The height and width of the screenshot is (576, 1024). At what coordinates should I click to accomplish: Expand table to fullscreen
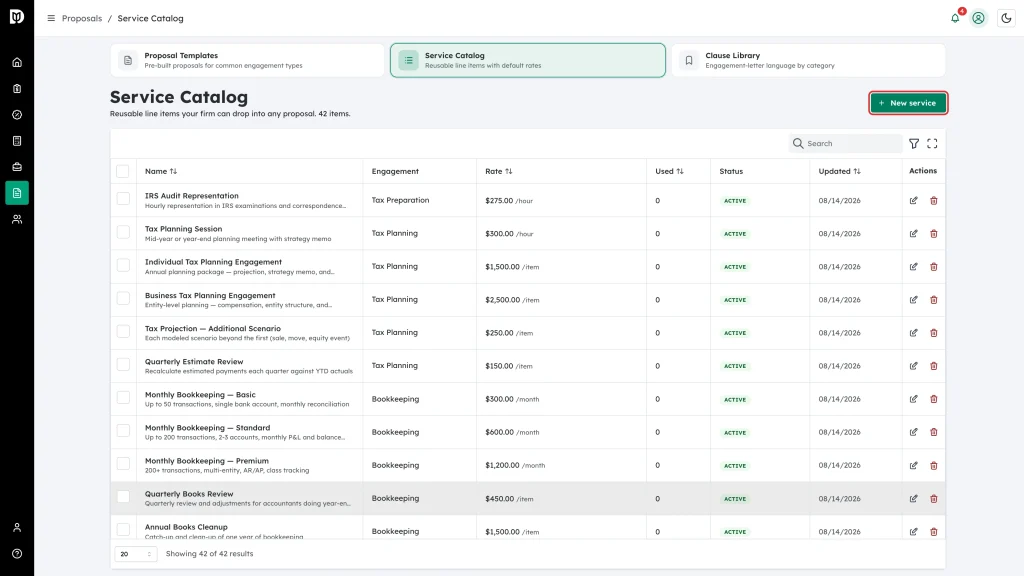[933, 144]
